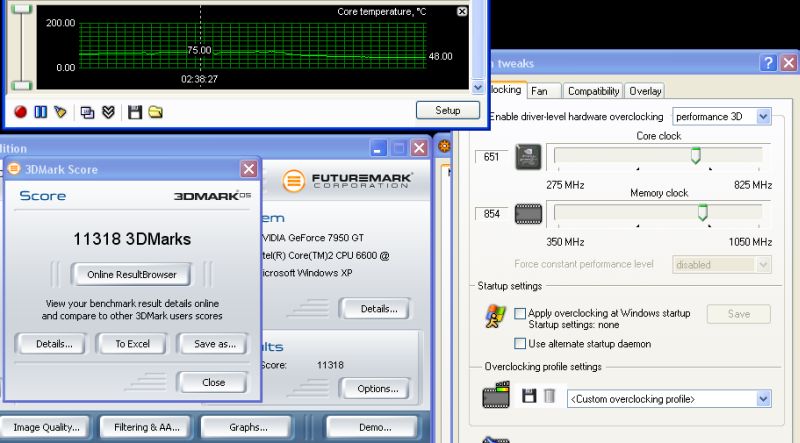
Task: Click the cascading windows icon in monitor toolbar
Action: coord(87,112)
